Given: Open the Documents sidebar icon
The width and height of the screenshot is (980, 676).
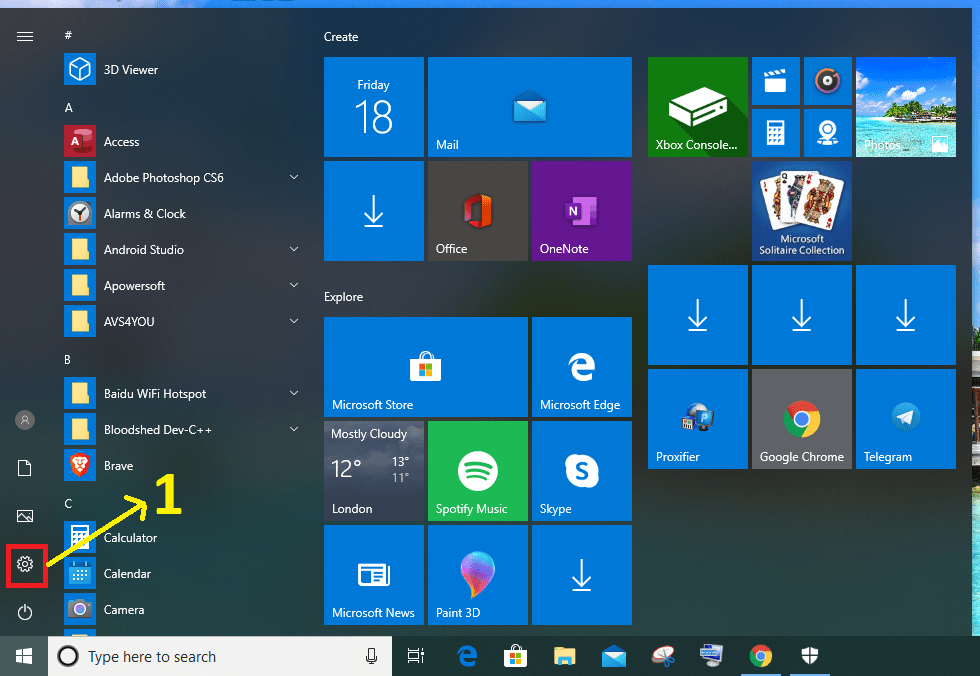Looking at the screenshot, I should tap(25, 468).
